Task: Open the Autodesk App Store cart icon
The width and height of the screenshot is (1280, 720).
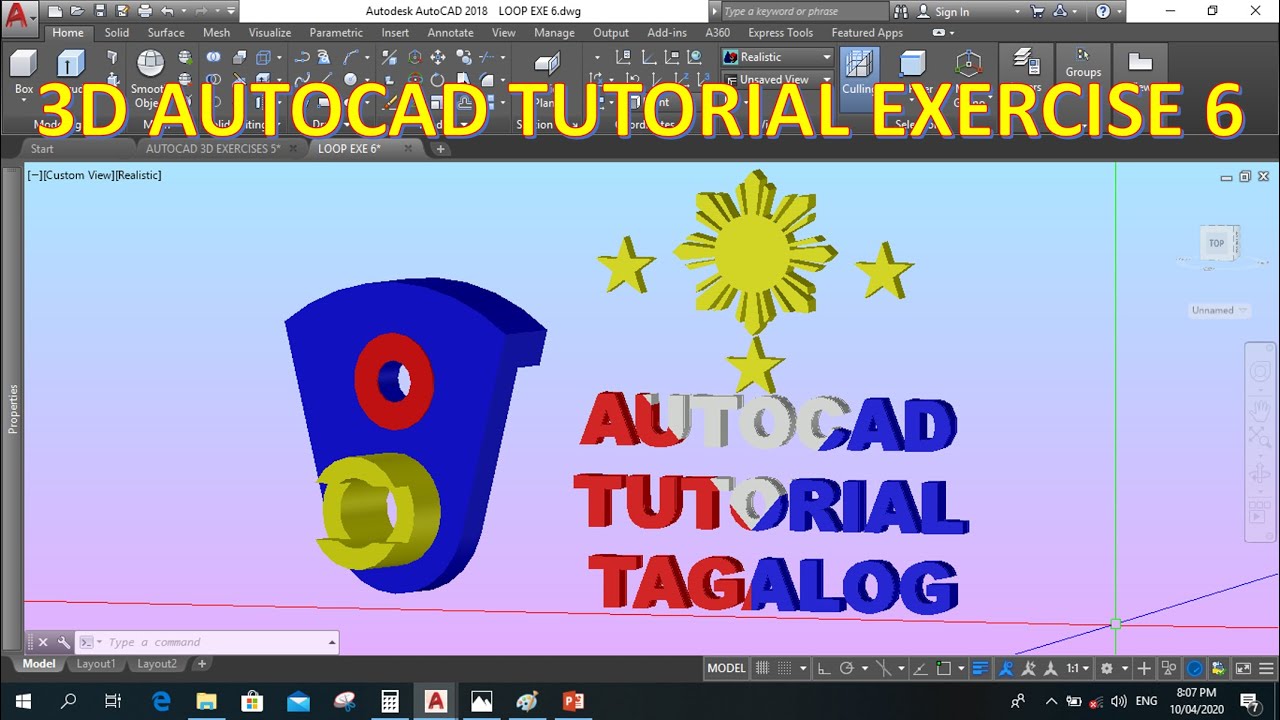Action: point(1037,12)
